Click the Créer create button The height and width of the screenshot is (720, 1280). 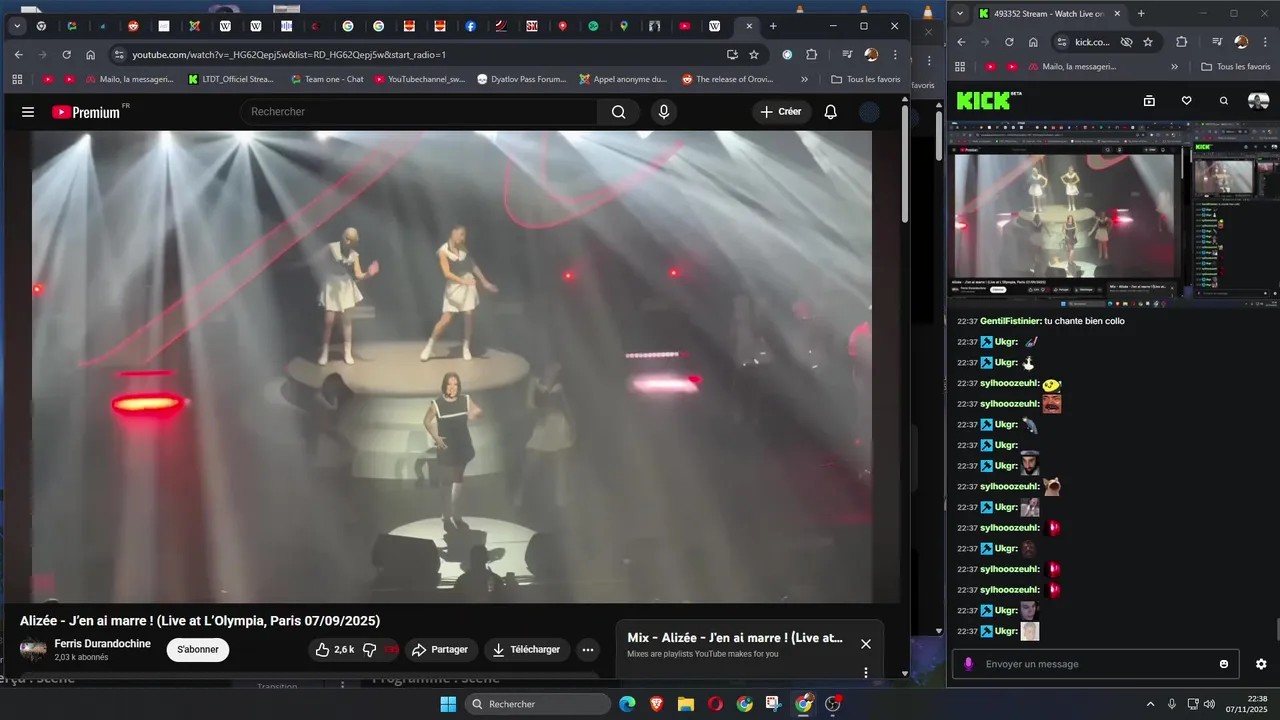[781, 112]
